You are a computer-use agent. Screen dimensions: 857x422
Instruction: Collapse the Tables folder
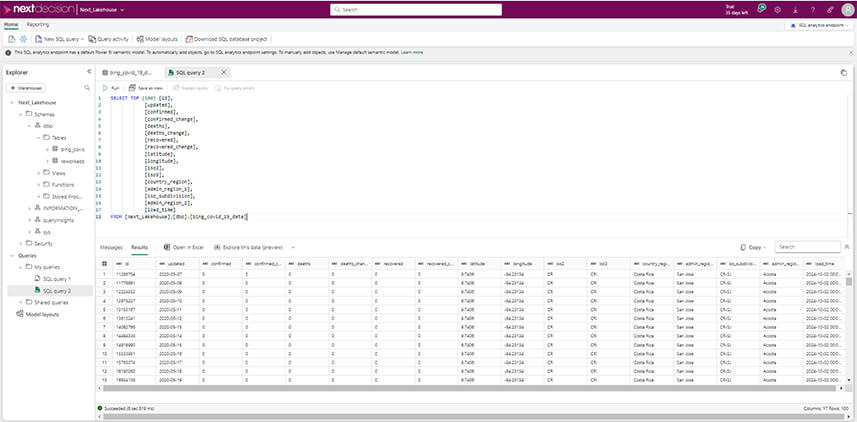[38, 138]
